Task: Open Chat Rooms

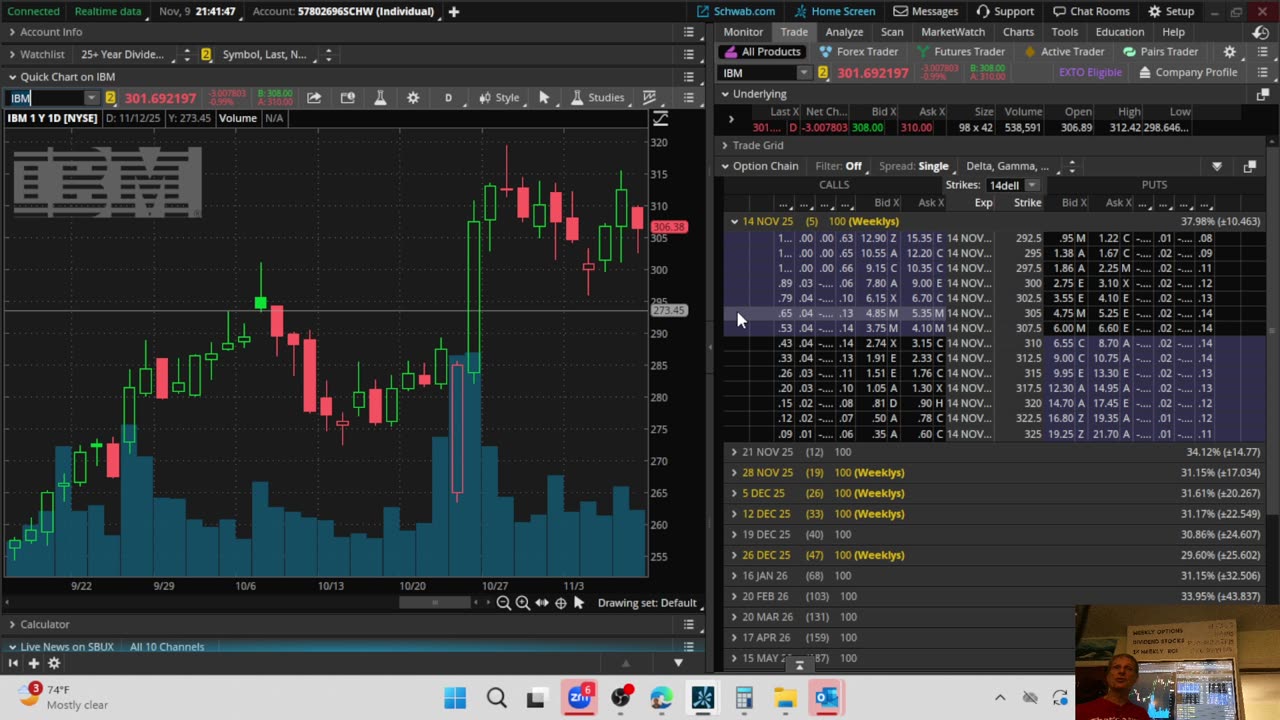Action: point(1093,12)
